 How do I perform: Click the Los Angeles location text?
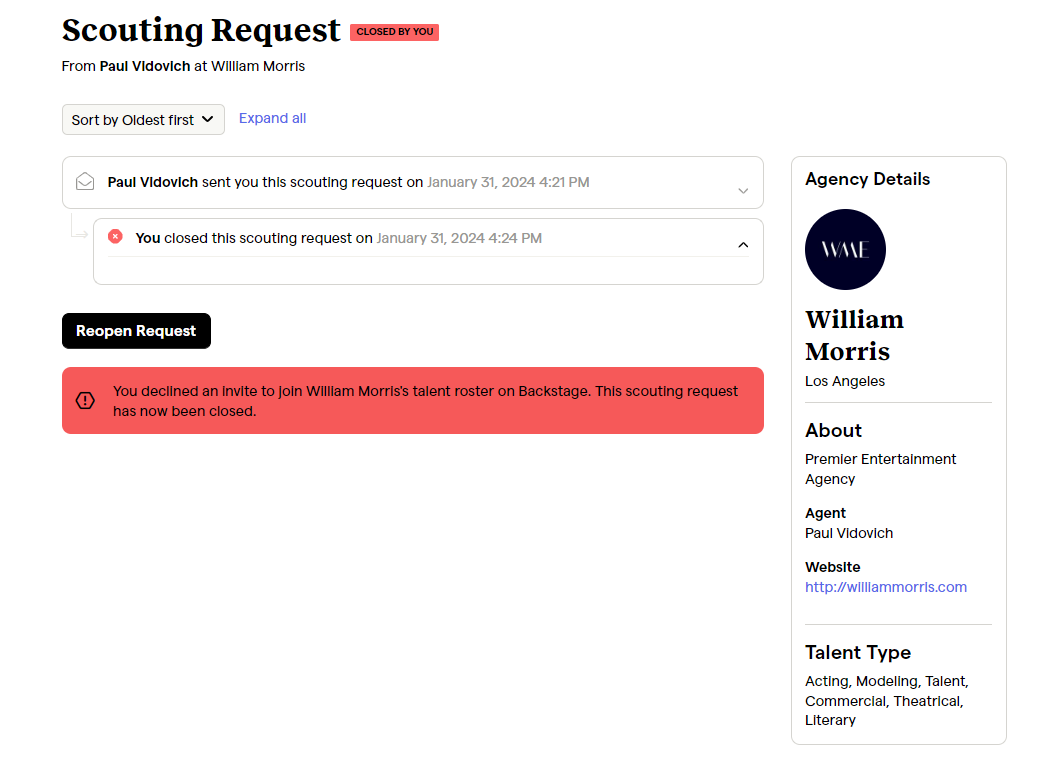point(844,381)
